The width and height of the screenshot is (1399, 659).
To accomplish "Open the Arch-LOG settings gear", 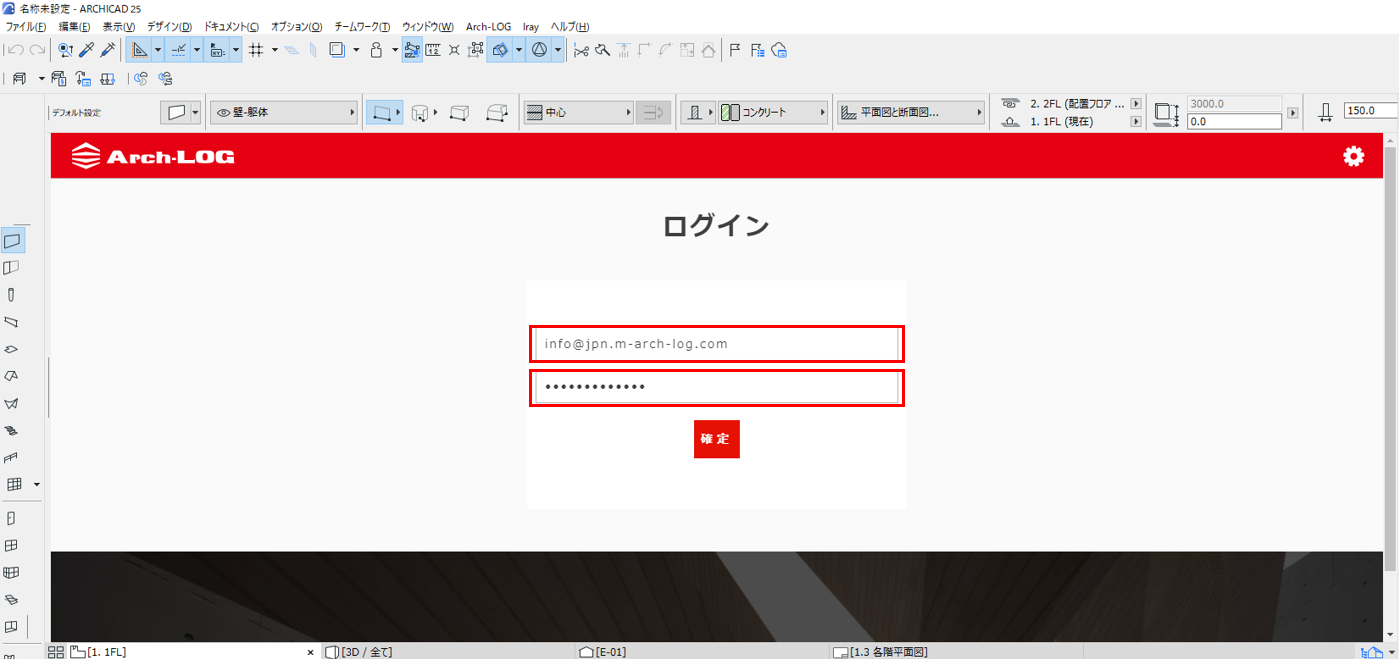I will pos(1353,156).
